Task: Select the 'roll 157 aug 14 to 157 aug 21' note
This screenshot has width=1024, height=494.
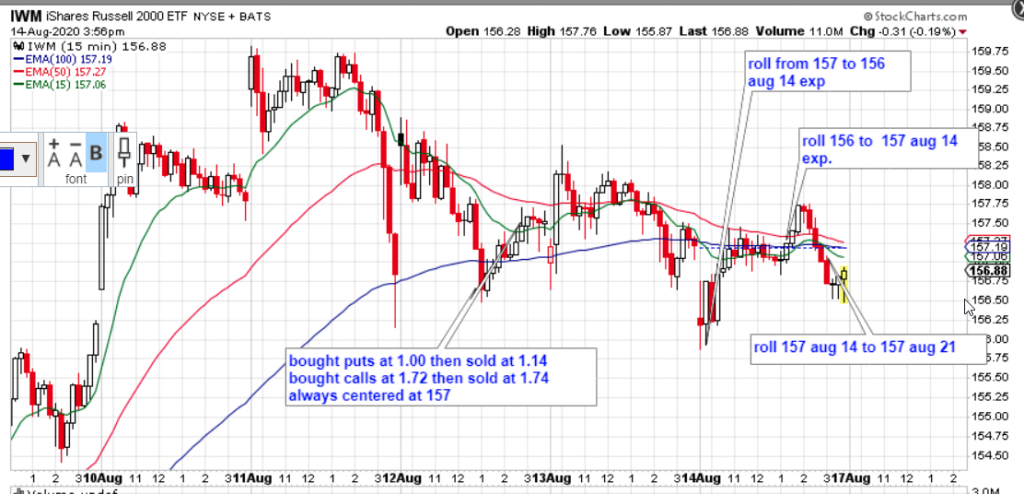Action: pos(868,348)
